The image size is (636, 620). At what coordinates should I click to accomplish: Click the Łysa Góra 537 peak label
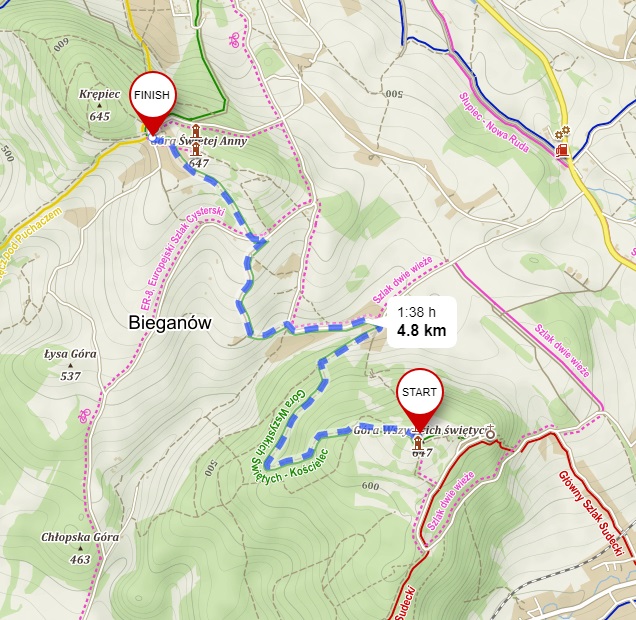pyautogui.click(x=71, y=365)
